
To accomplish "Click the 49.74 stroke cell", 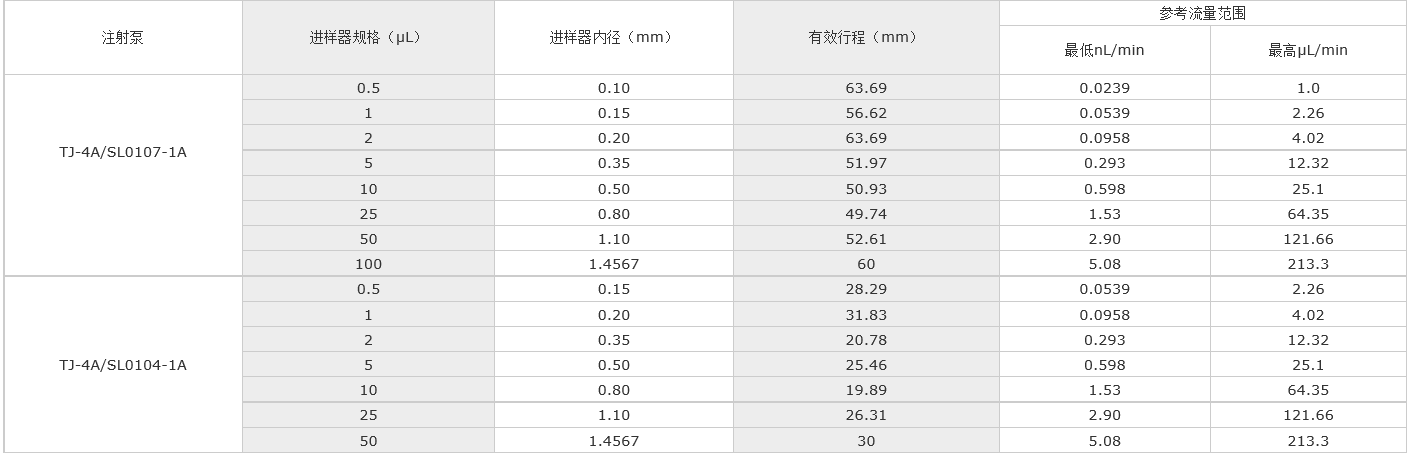I will (865, 214).
